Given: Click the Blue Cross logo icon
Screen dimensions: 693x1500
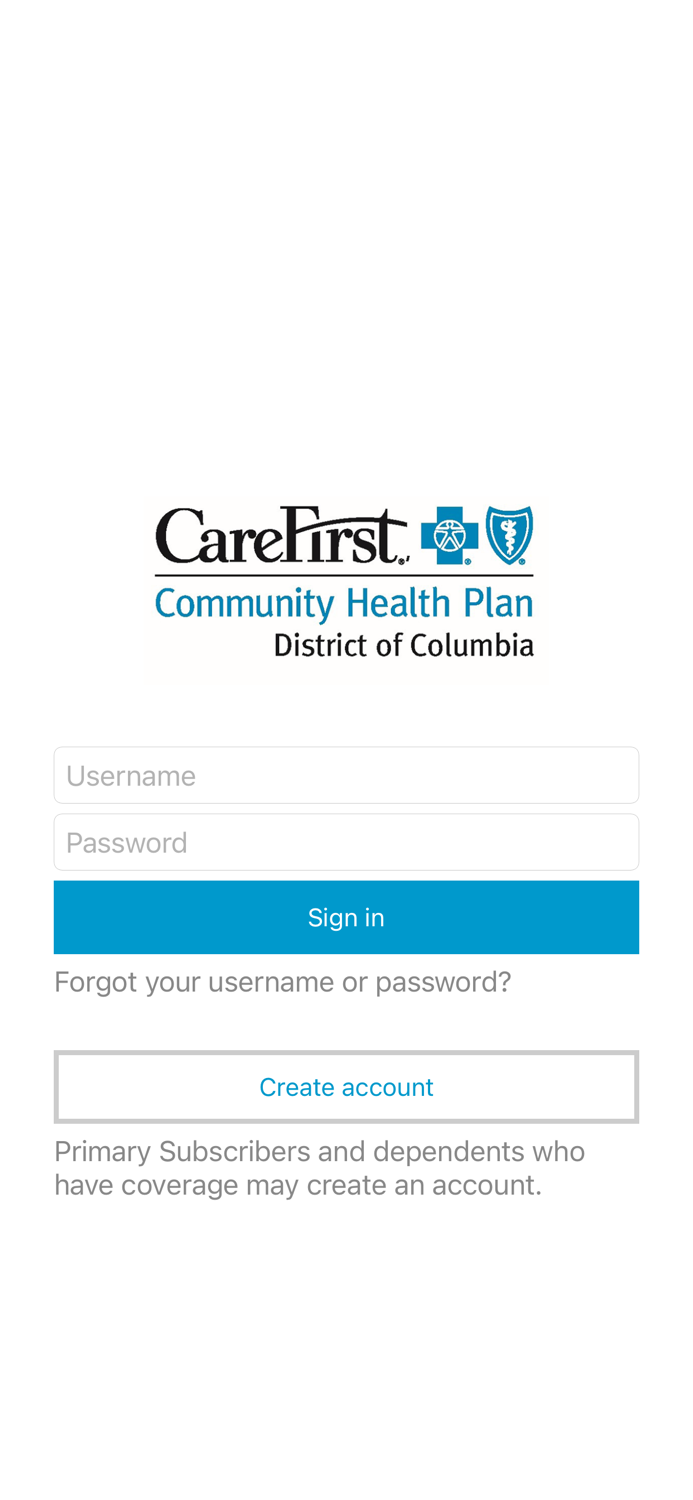Looking at the screenshot, I should 450,535.
